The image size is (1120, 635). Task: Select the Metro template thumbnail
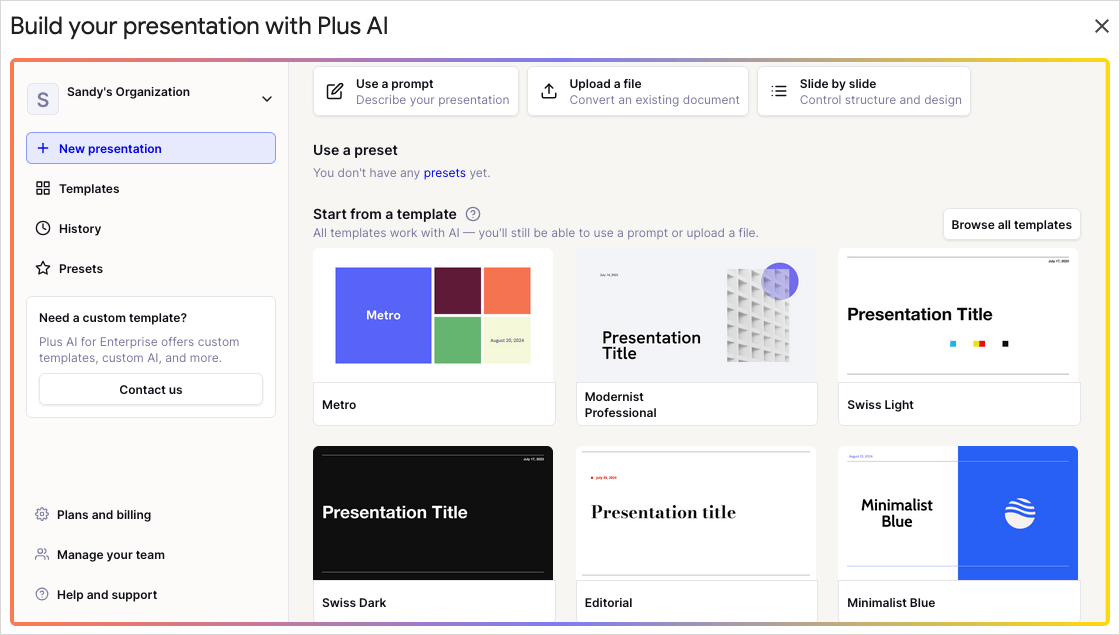click(x=433, y=315)
